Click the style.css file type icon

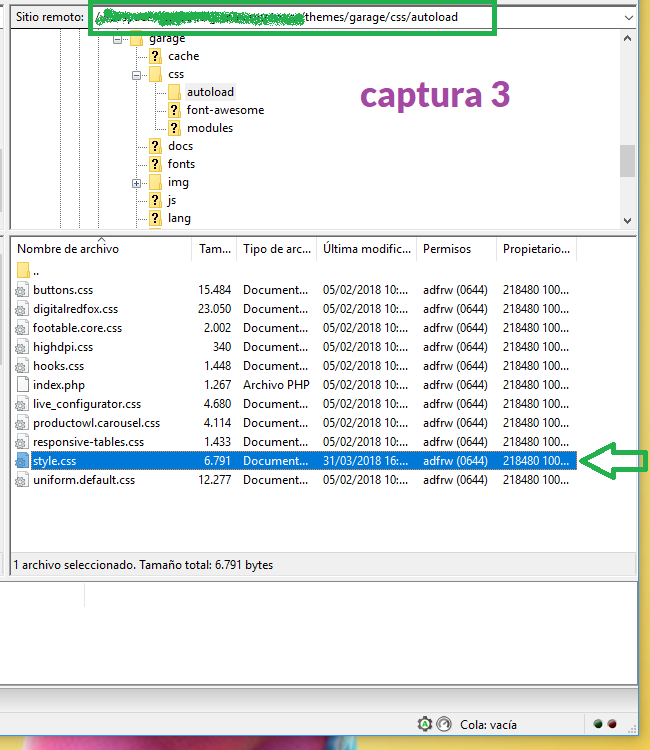pyautogui.click(x=22, y=461)
